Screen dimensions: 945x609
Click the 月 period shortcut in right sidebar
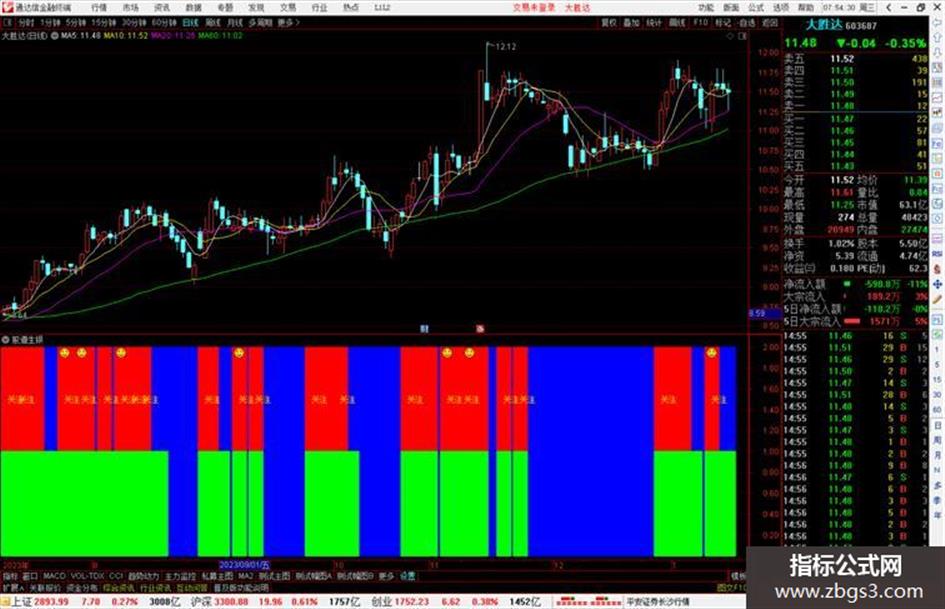coord(938,455)
